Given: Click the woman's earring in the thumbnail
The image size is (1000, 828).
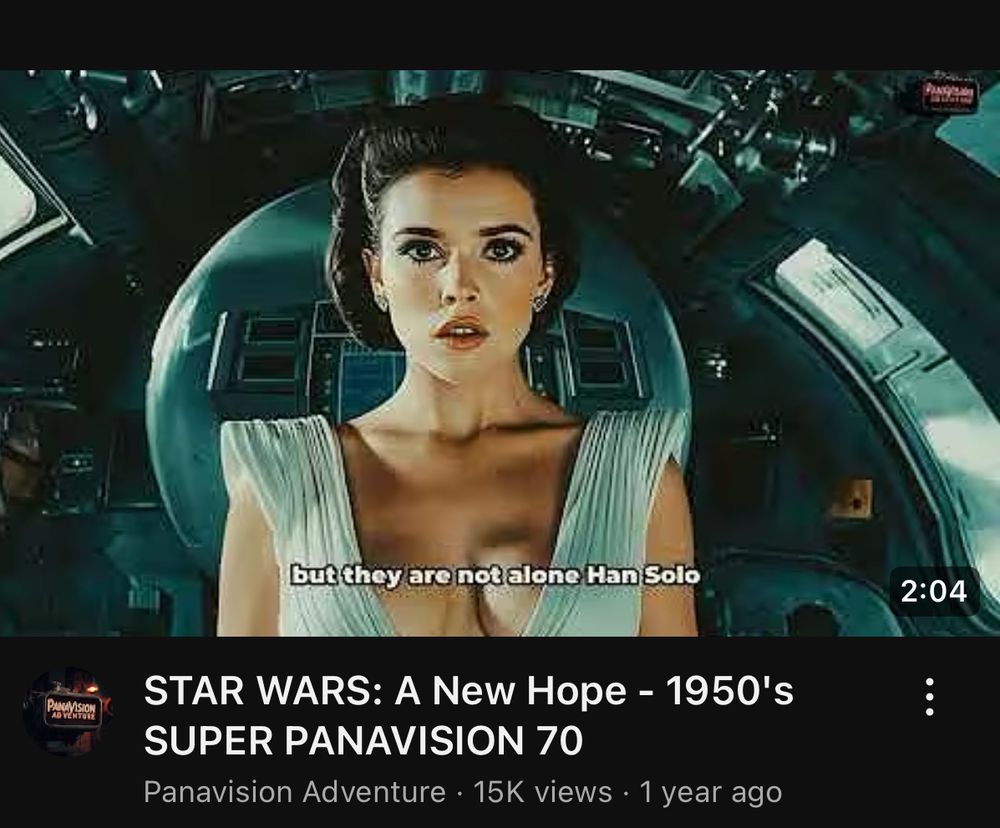Looking at the screenshot, I should [540, 301].
